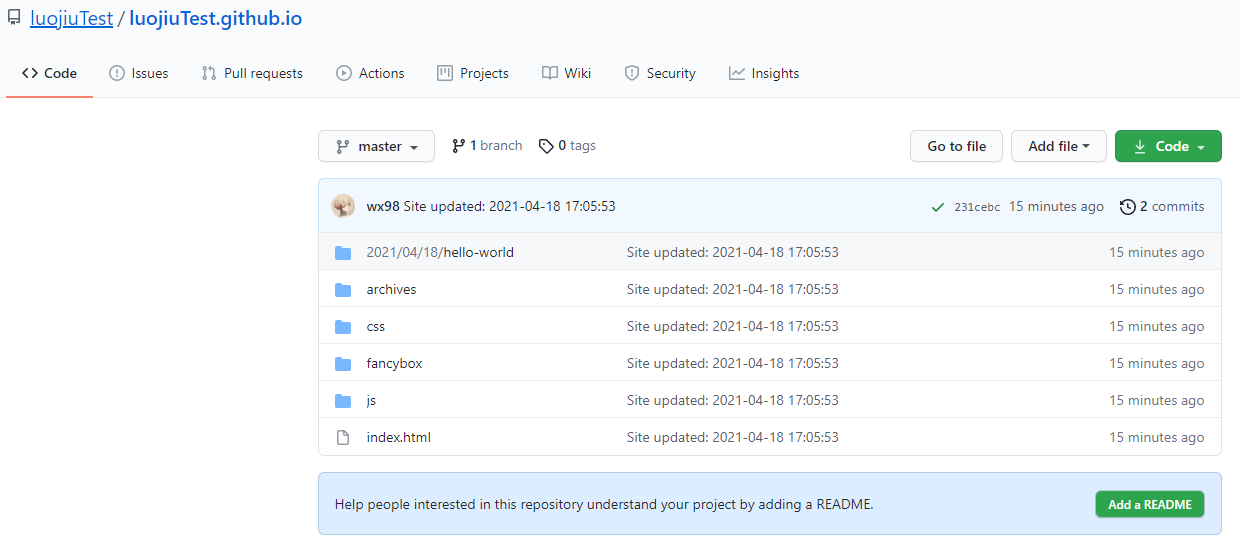1239x542 pixels.
Task: Go to the Actions tab
Action: [x=370, y=73]
